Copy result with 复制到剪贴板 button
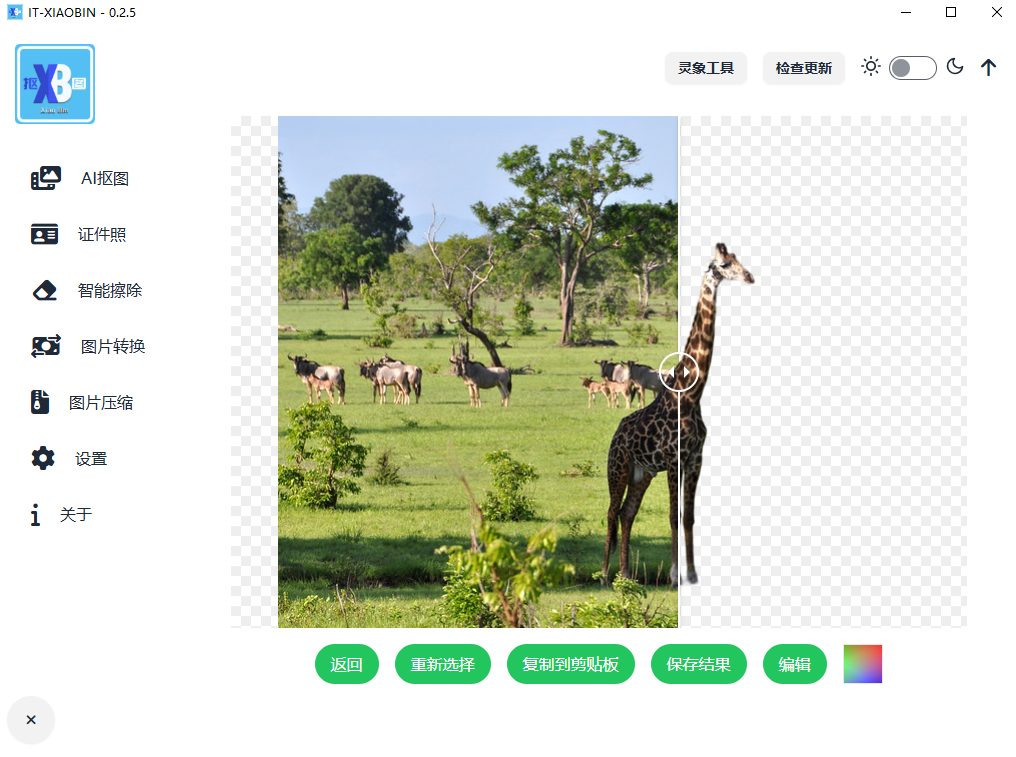The width and height of the screenshot is (1016, 757). click(x=570, y=665)
